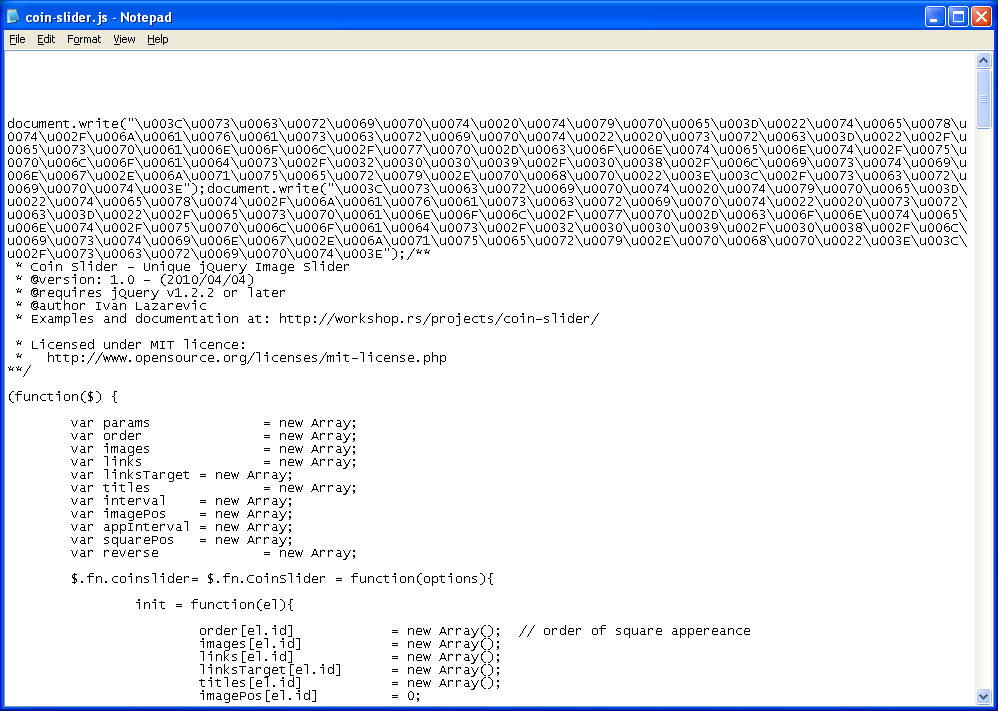This screenshot has width=998, height=711.
Task: Open the Help menu
Action: 158,39
